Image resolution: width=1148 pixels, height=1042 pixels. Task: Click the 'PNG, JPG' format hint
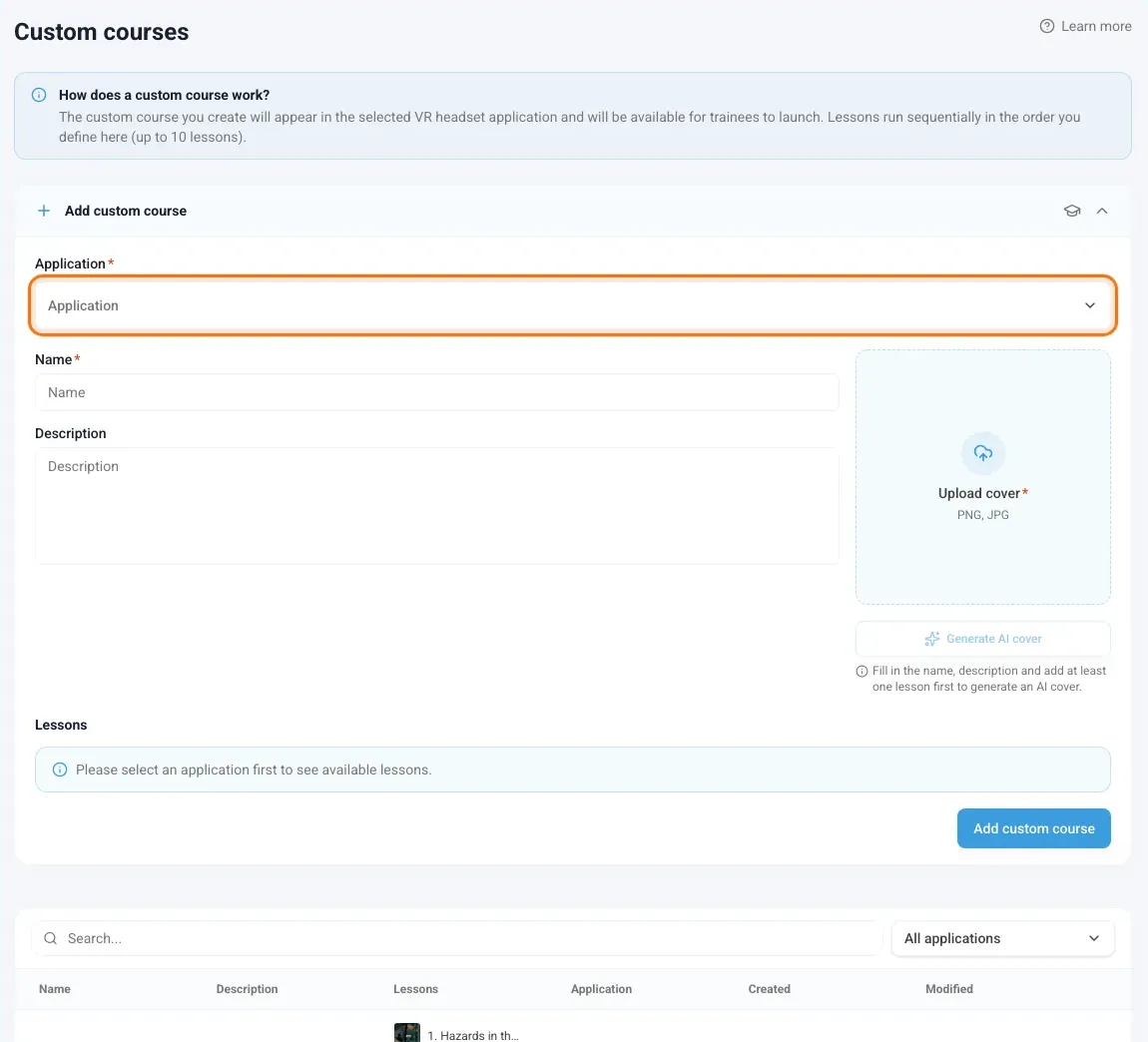click(x=982, y=515)
